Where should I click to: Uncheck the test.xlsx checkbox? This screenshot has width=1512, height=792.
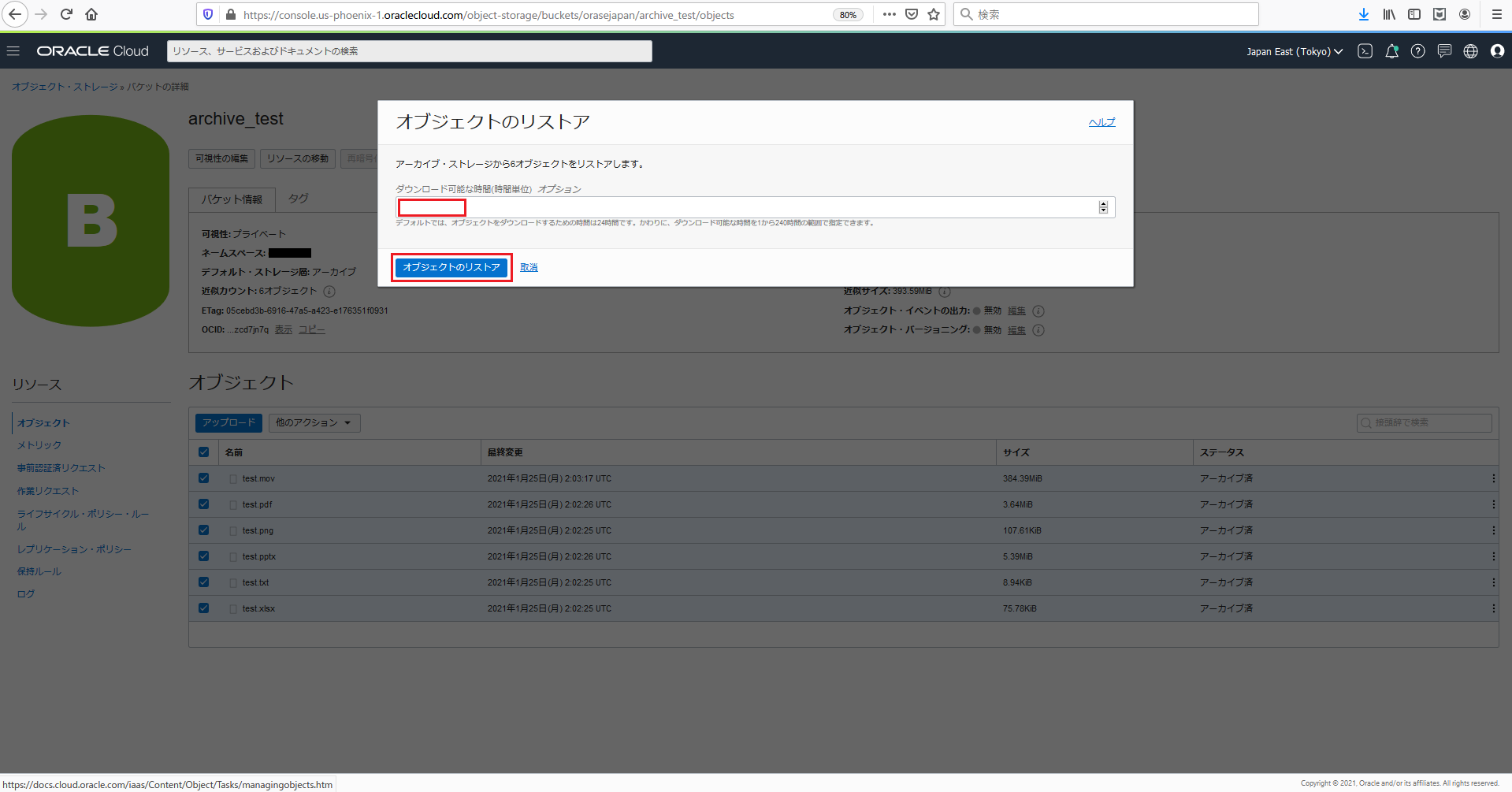pyautogui.click(x=204, y=608)
